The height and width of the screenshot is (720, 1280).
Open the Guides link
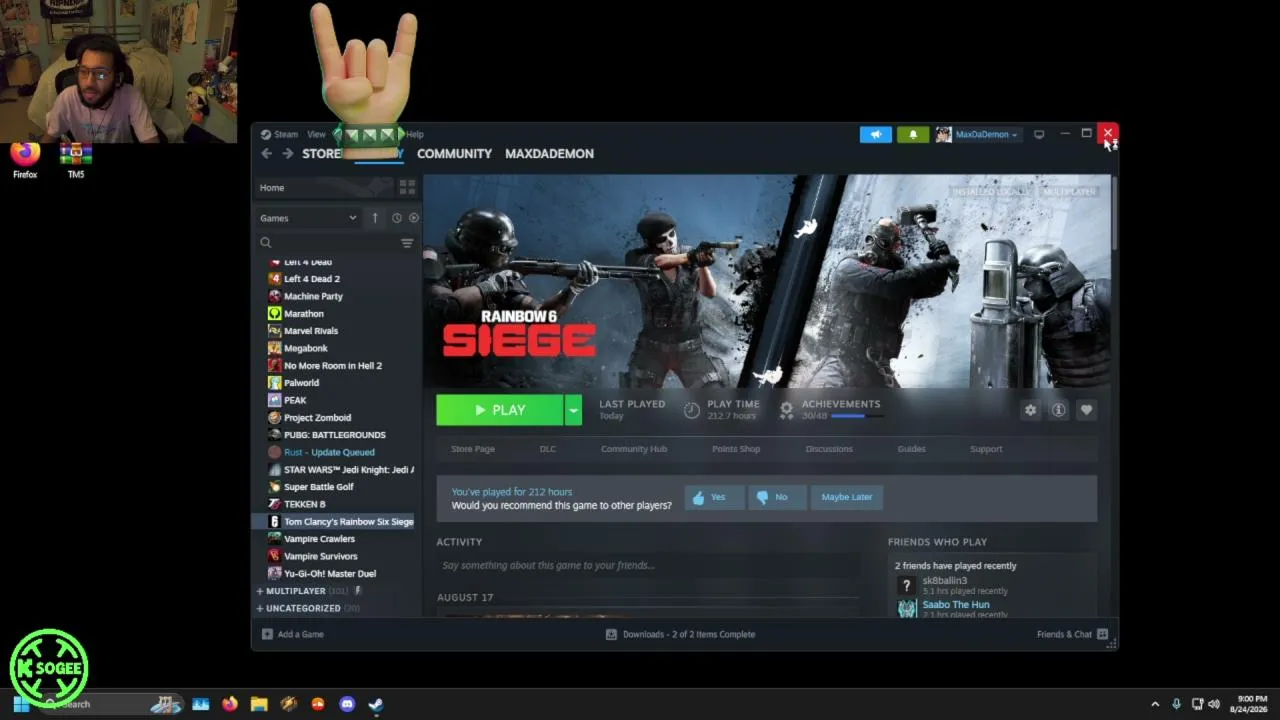click(911, 449)
